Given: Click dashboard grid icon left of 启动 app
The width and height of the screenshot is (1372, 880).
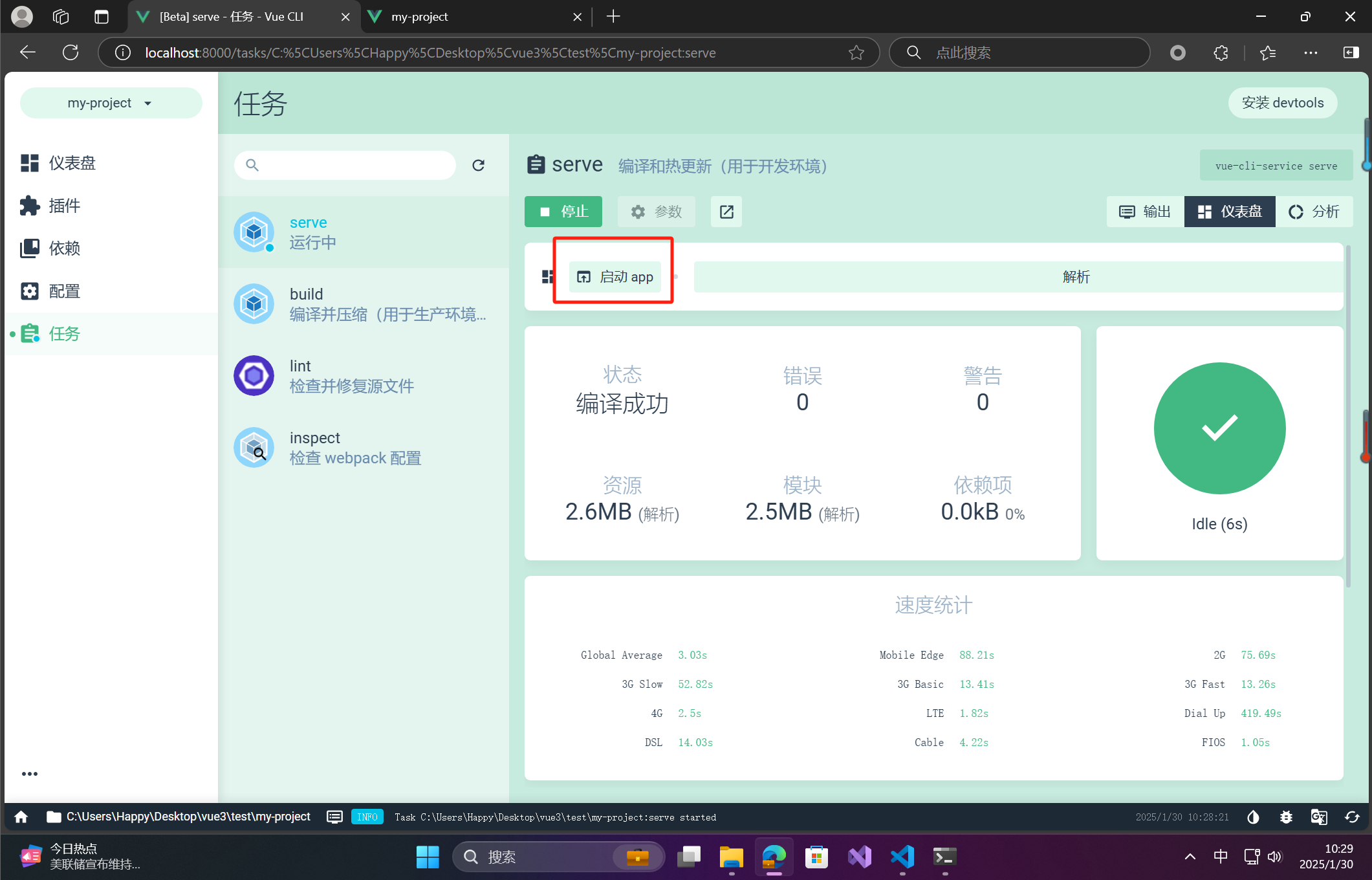Looking at the screenshot, I should tap(548, 277).
